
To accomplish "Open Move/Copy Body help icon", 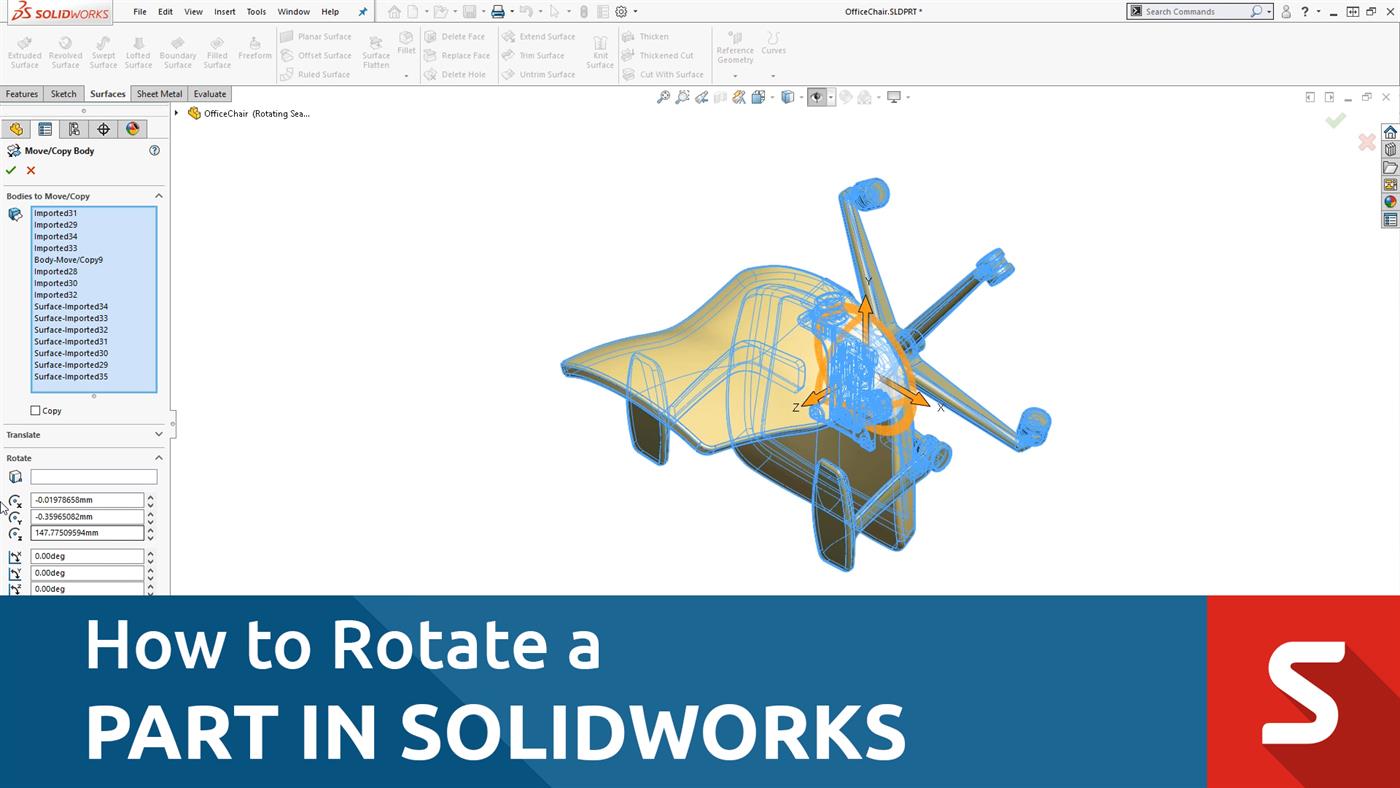I will pos(154,150).
